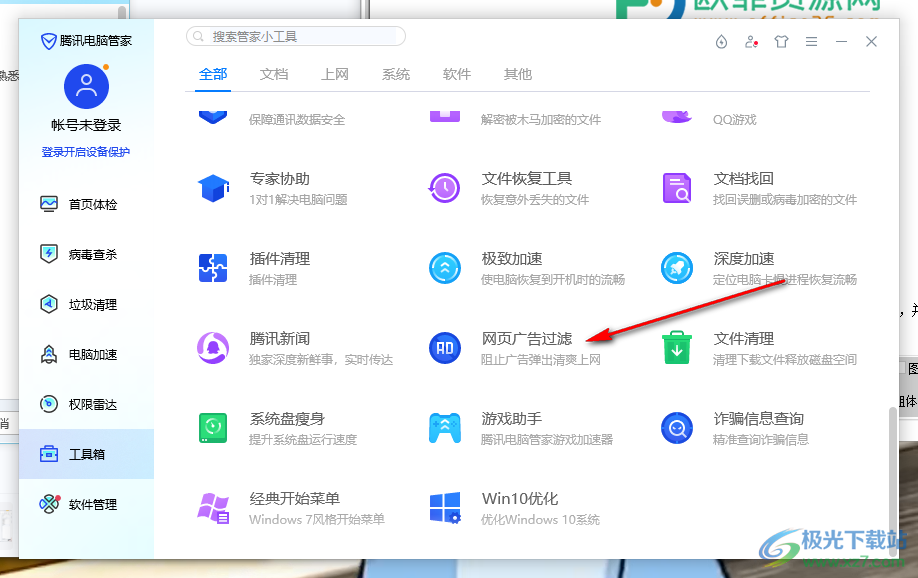Click the 腾讯新闻 title text
Image resolution: width=918 pixels, height=578 pixels.
click(x=280, y=338)
